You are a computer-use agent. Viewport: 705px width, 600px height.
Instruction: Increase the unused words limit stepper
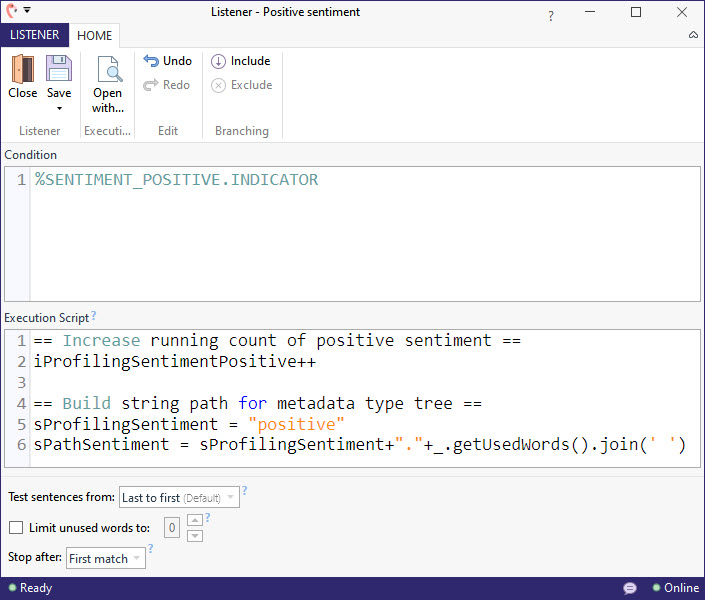point(195,521)
